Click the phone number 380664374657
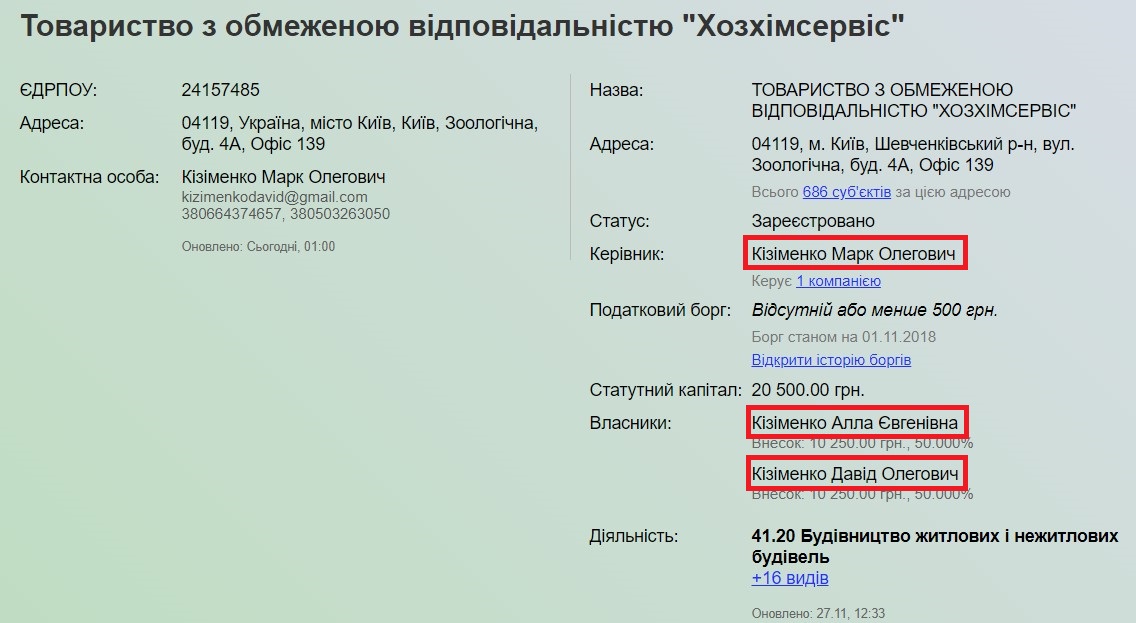 point(227,214)
